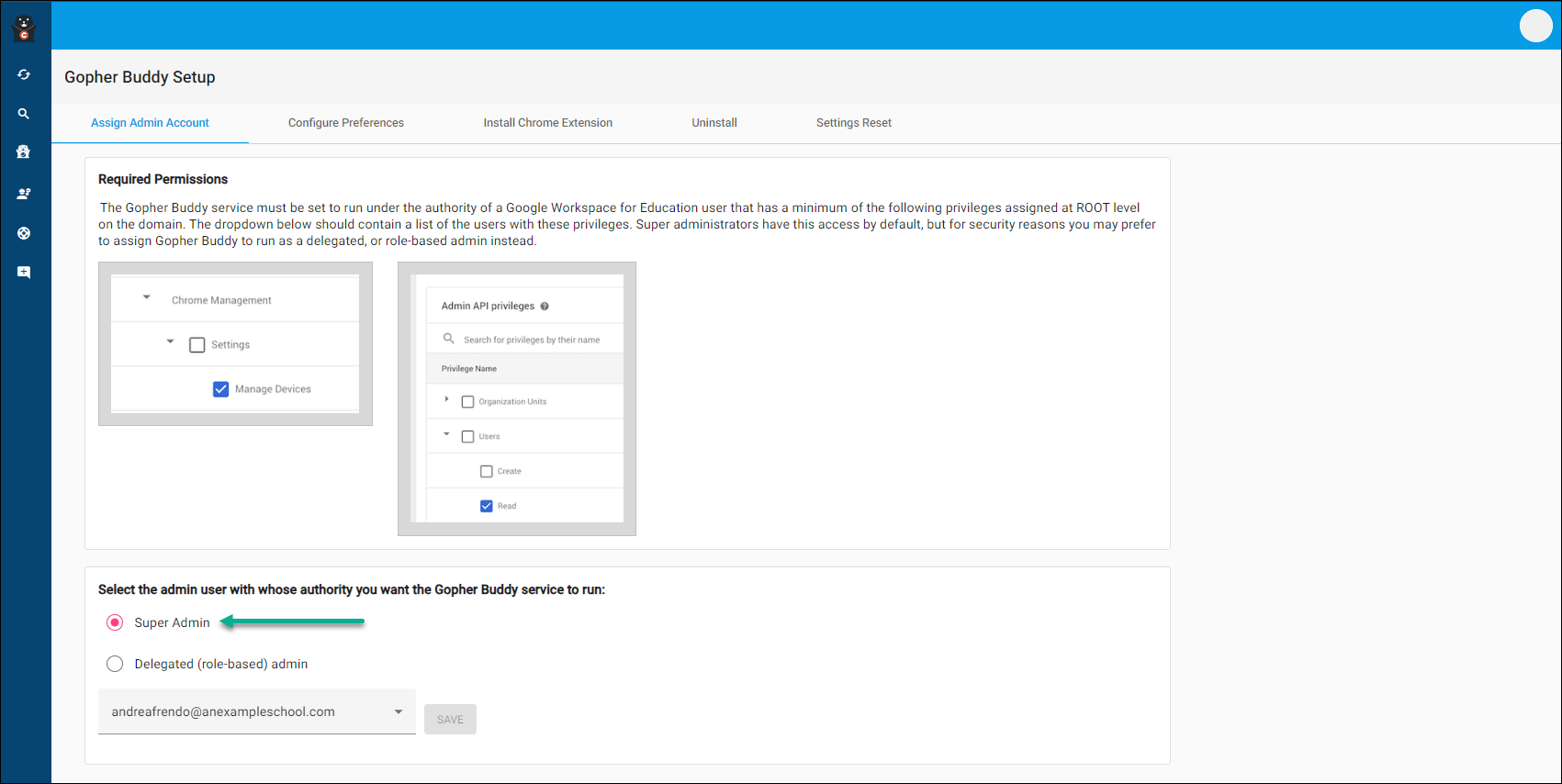1562x784 pixels.
Task: Click the Admin API privileges image
Action: coord(517,399)
